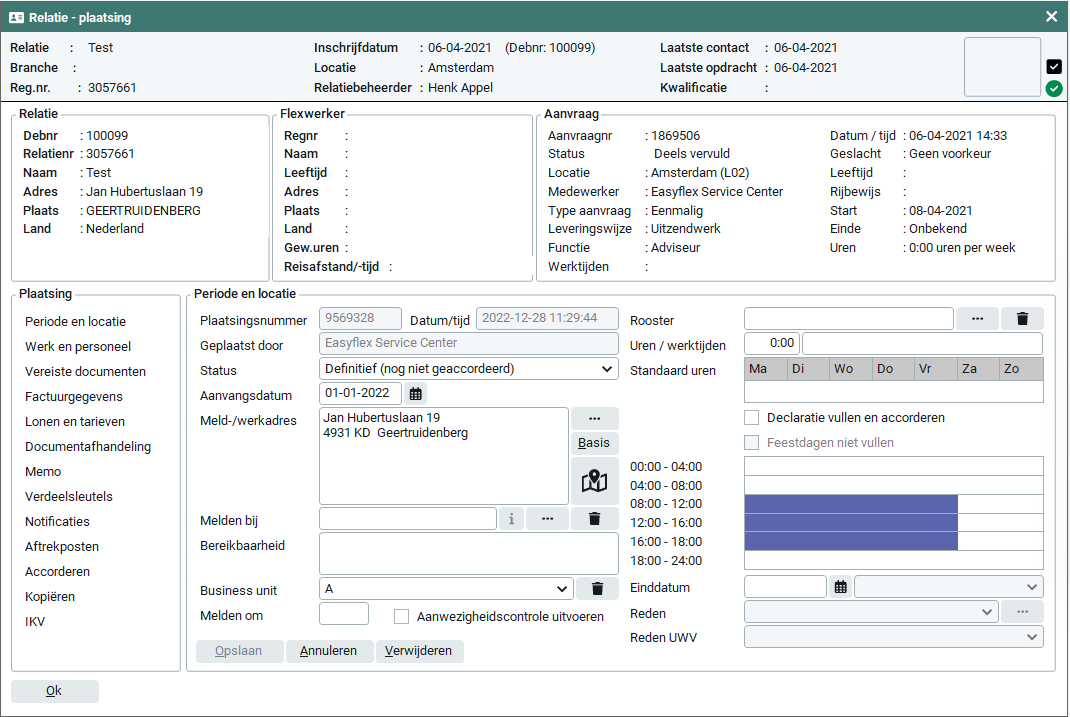
Task: Enable Declaratie vullen en accorderen
Action: (x=752, y=418)
